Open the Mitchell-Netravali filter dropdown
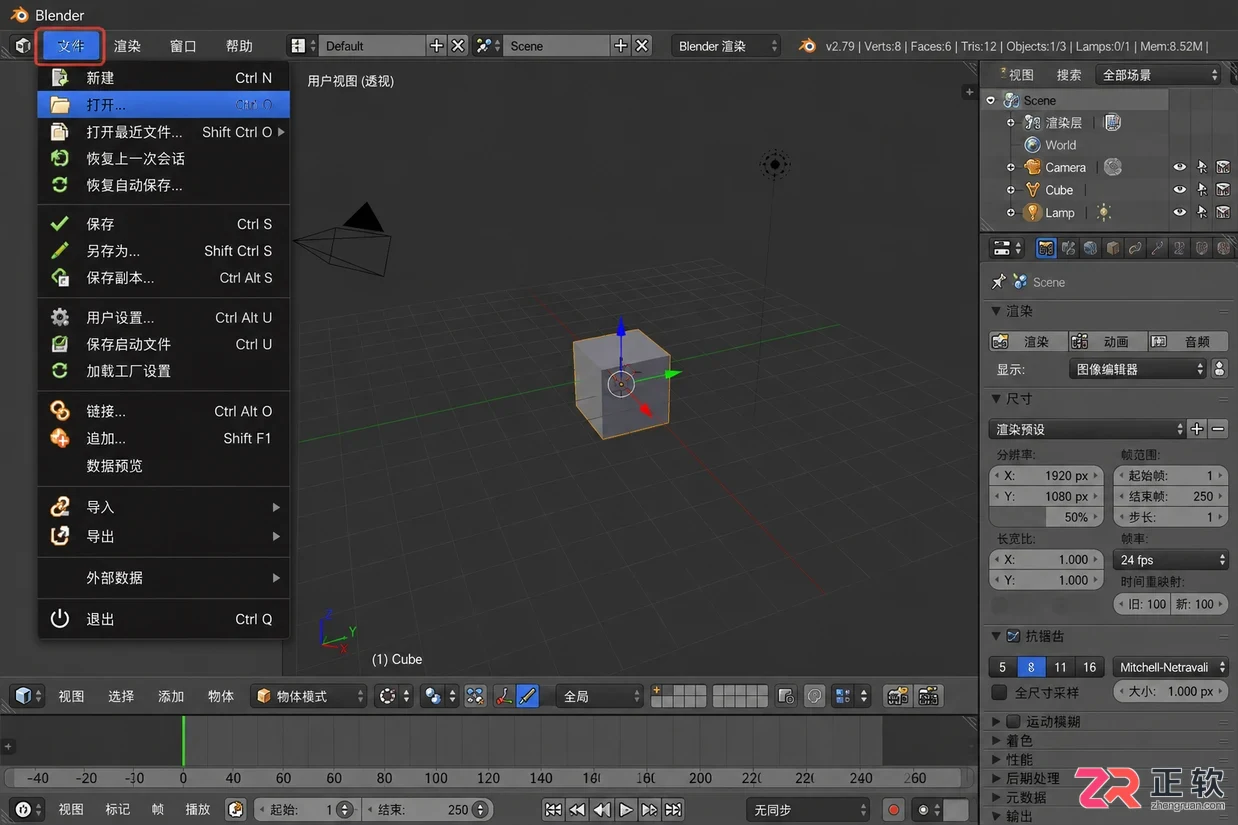Viewport: 1238px width, 825px height. [1171, 667]
